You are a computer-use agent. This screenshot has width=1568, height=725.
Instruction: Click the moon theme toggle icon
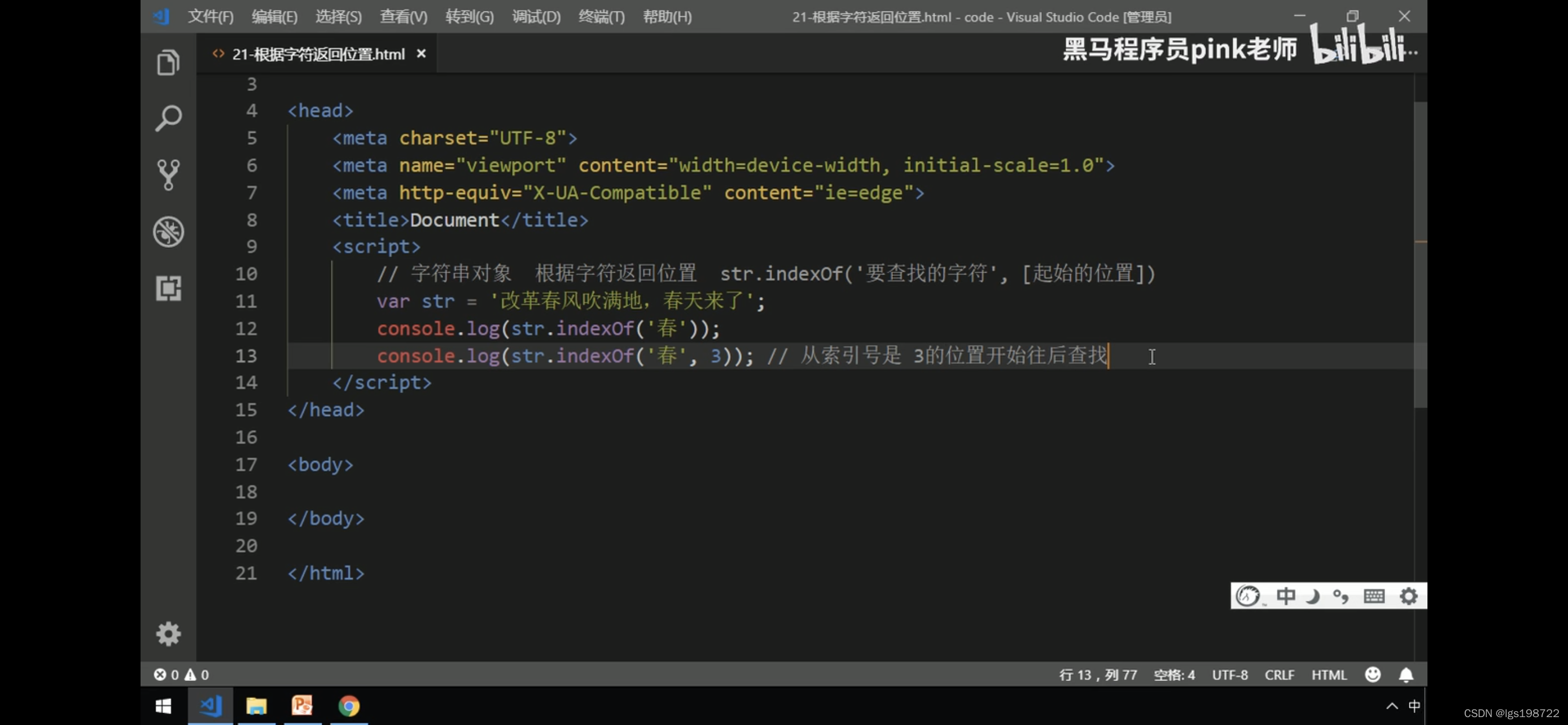coord(1313,596)
